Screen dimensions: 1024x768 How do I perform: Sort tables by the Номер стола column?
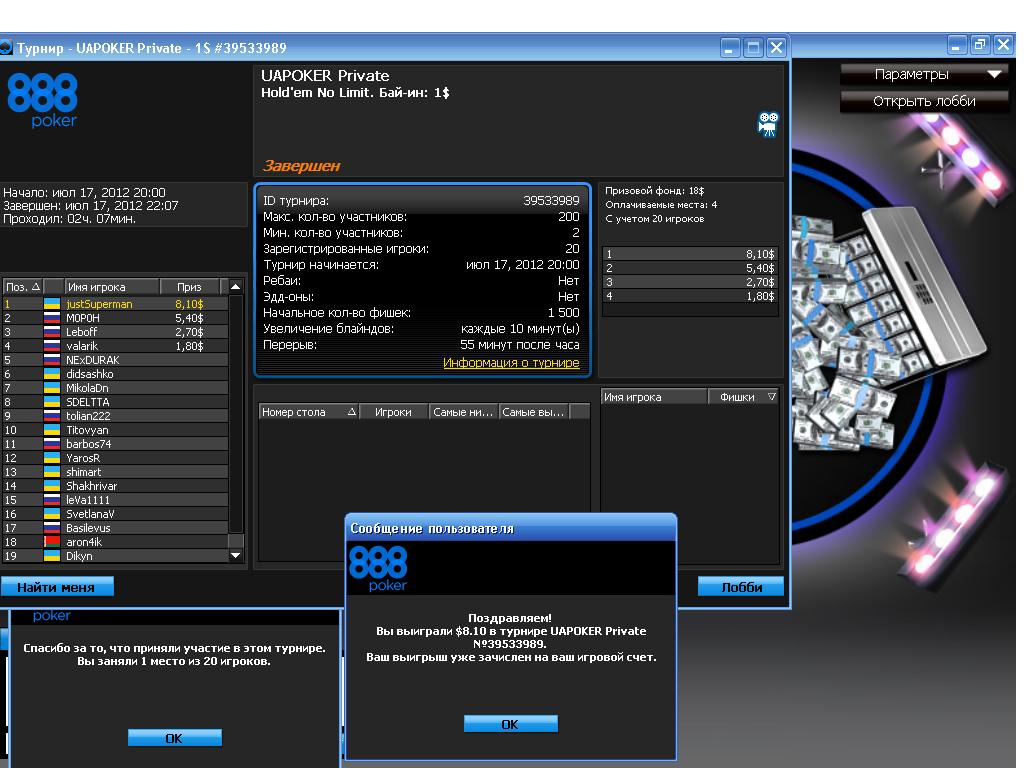(309, 412)
